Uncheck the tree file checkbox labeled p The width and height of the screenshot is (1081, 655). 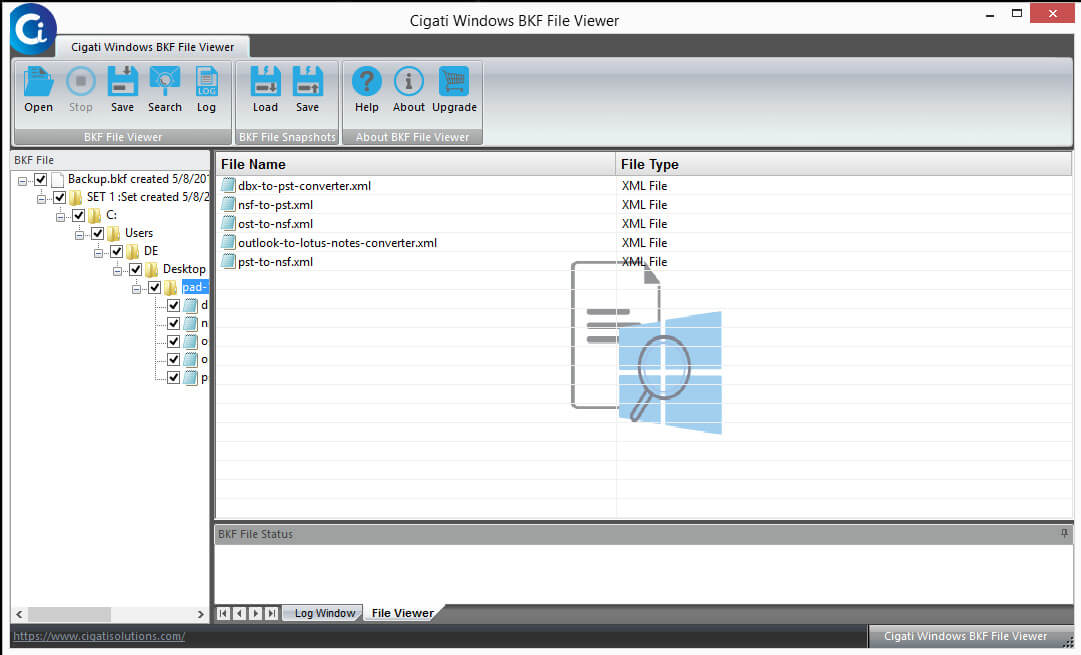pos(173,377)
